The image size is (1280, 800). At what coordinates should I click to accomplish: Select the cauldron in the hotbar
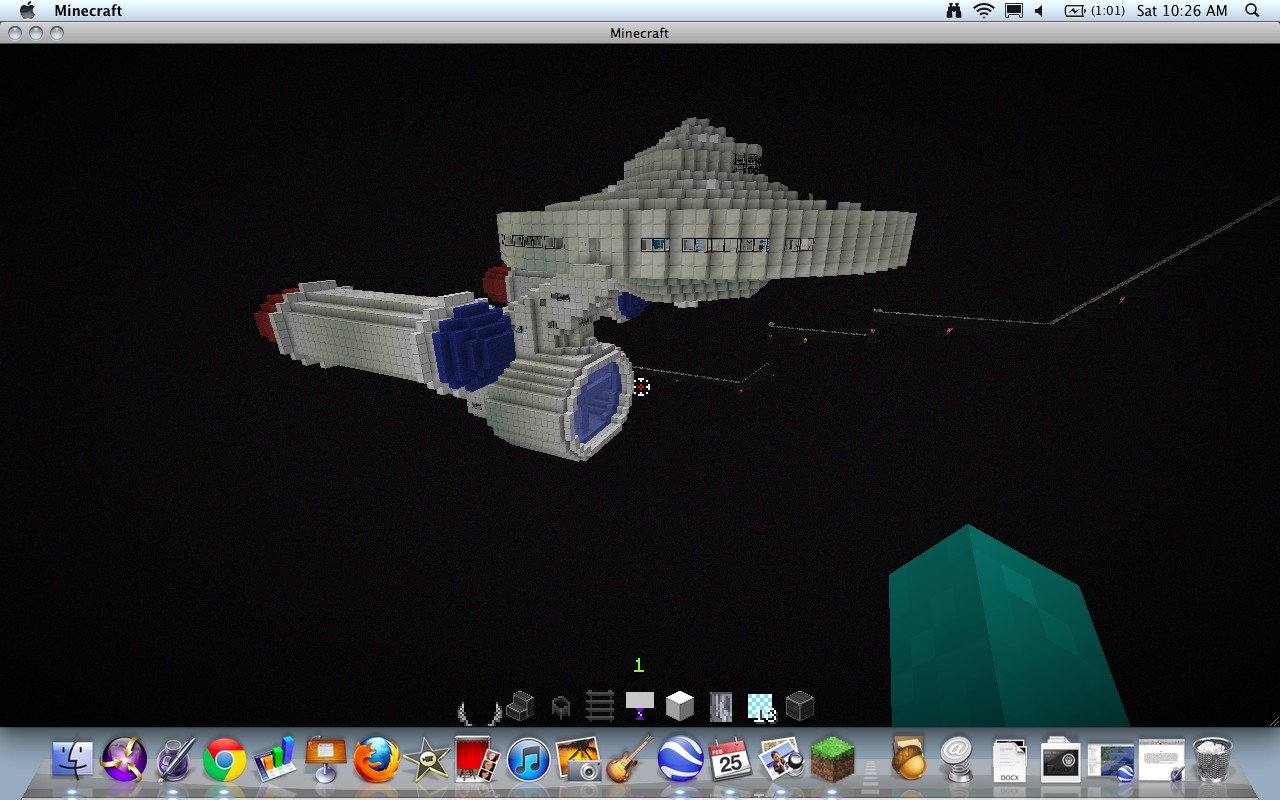[x=558, y=707]
